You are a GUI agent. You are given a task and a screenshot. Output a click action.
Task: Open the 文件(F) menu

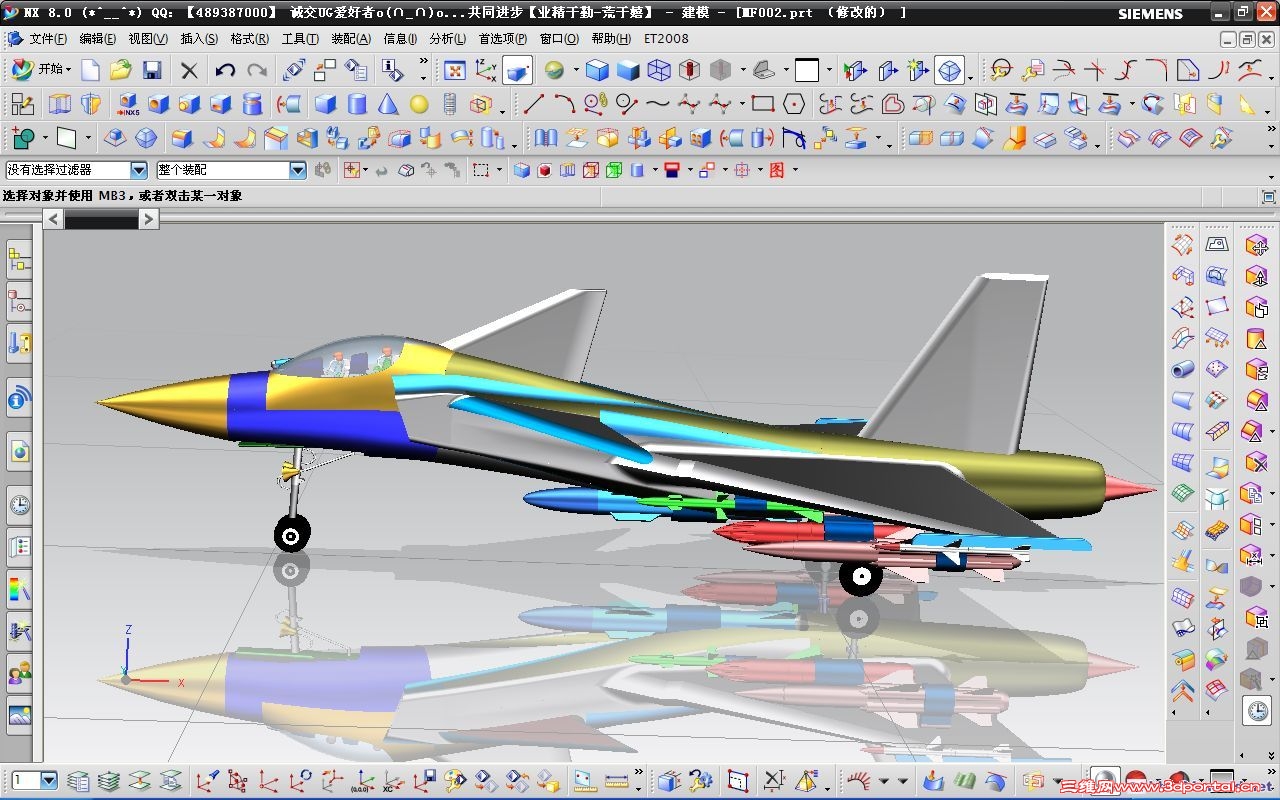(x=48, y=39)
